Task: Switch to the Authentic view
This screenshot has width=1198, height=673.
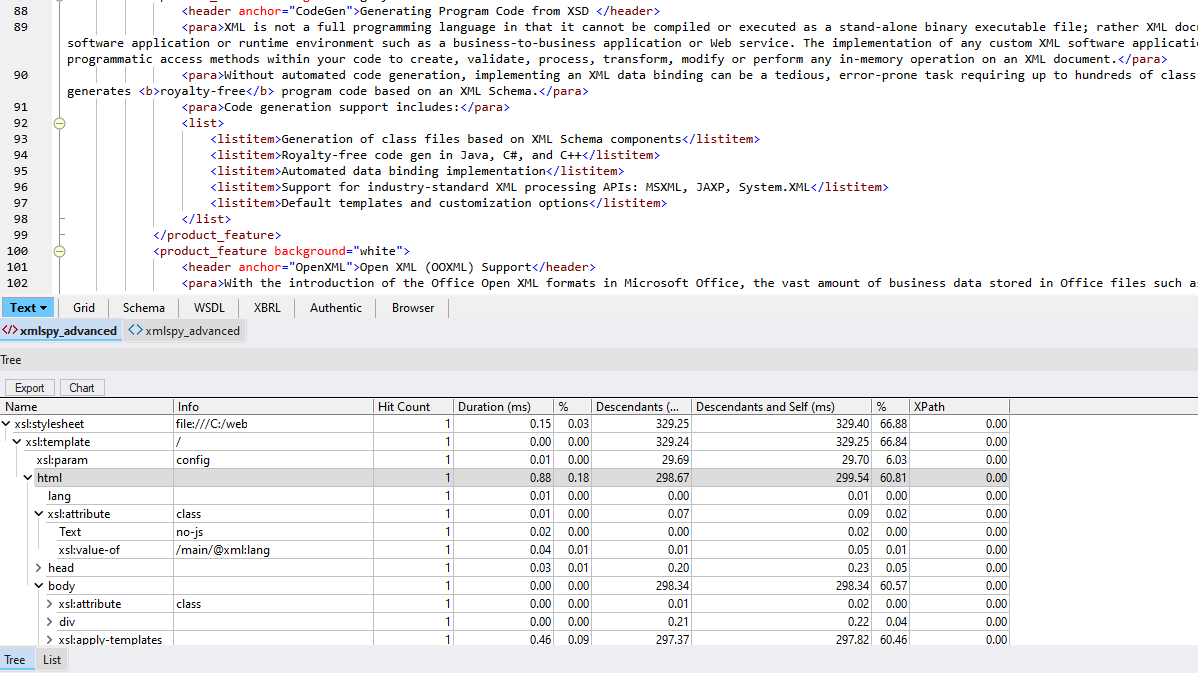Action: point(335,308)
